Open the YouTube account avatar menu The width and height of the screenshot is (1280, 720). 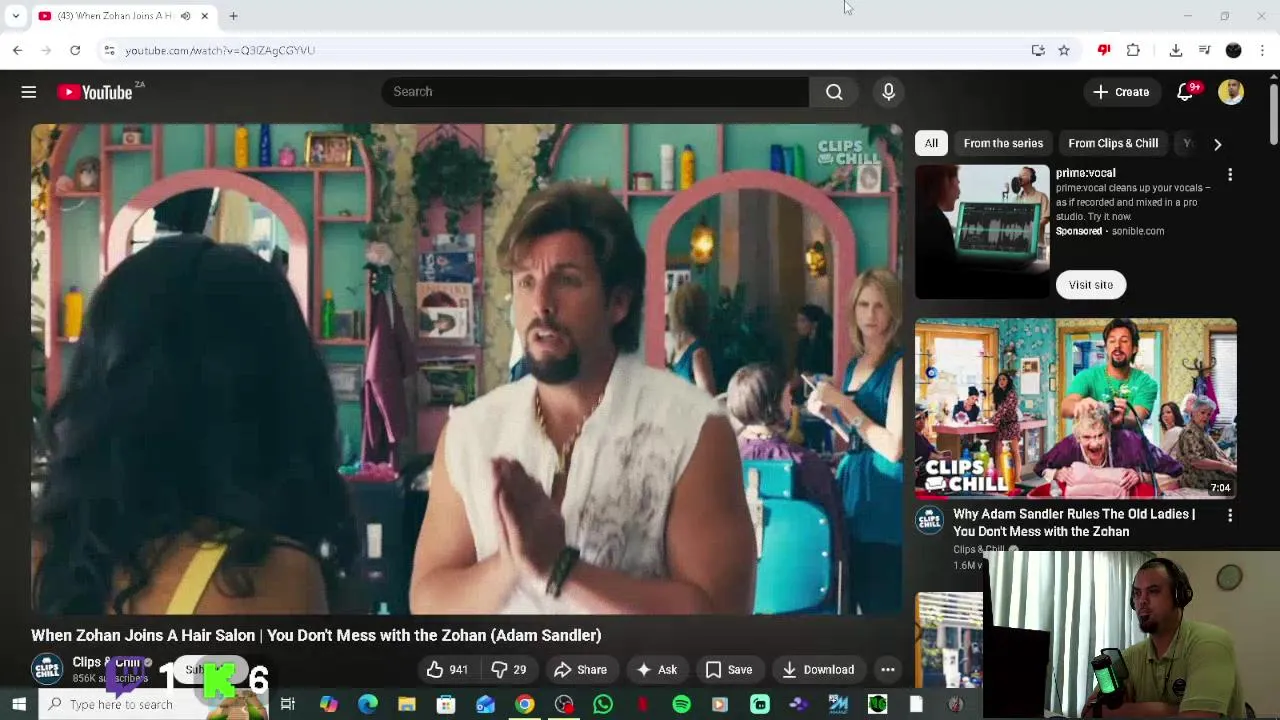tap(1231, 92)
